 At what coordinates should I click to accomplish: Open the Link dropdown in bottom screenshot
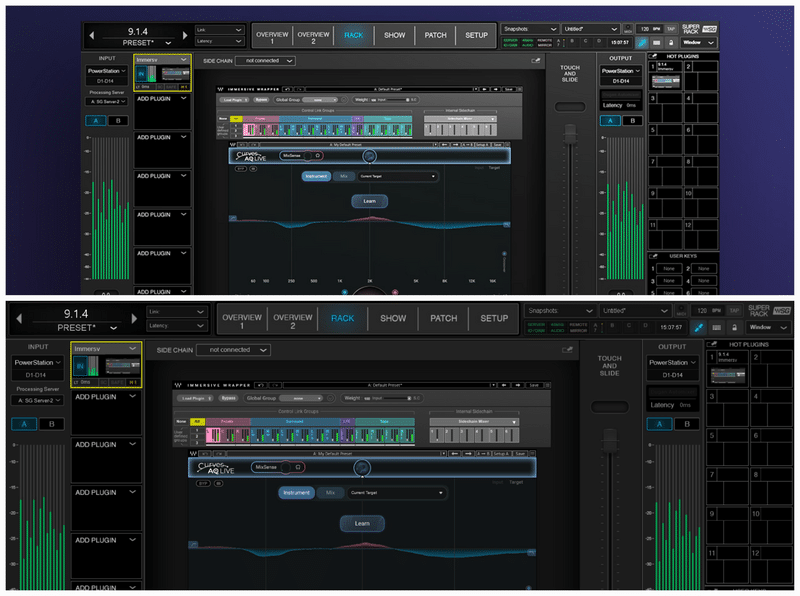click(177, 311)
